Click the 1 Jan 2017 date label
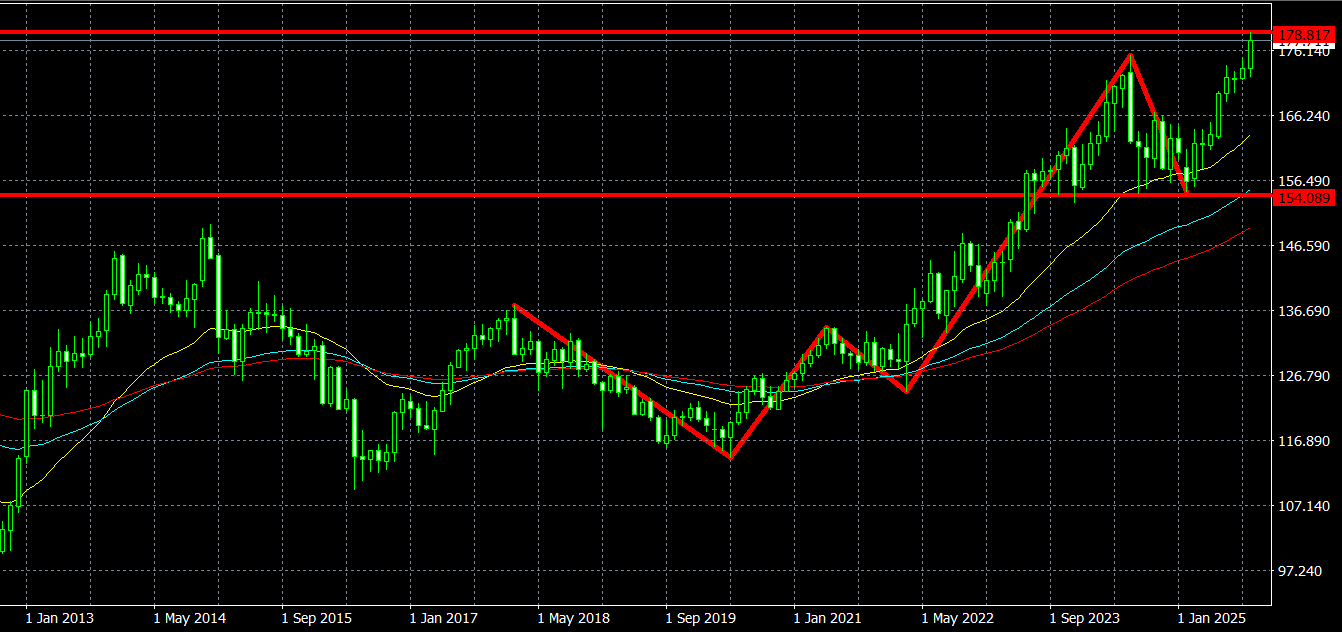The height and width of the screenshot is (632, 1342). point(445,618)
